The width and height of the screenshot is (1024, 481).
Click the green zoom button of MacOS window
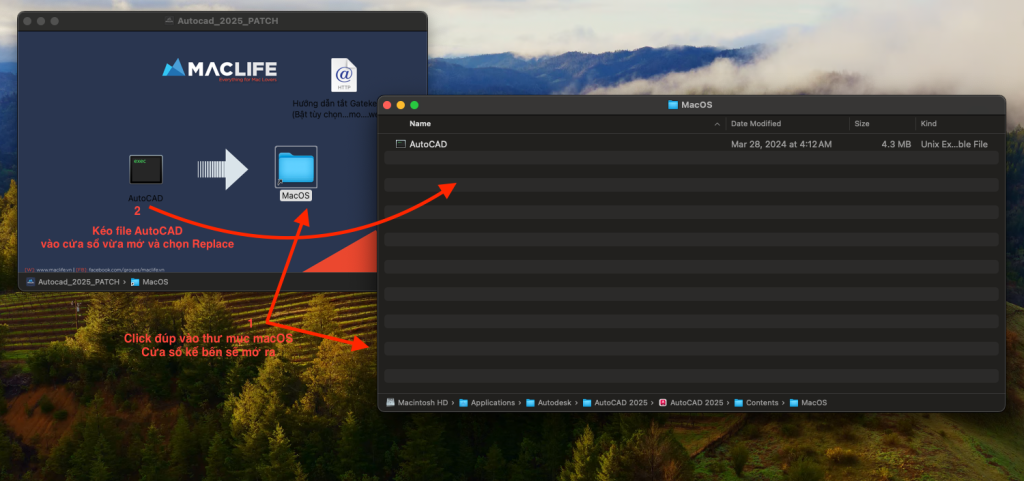[414, 105]
